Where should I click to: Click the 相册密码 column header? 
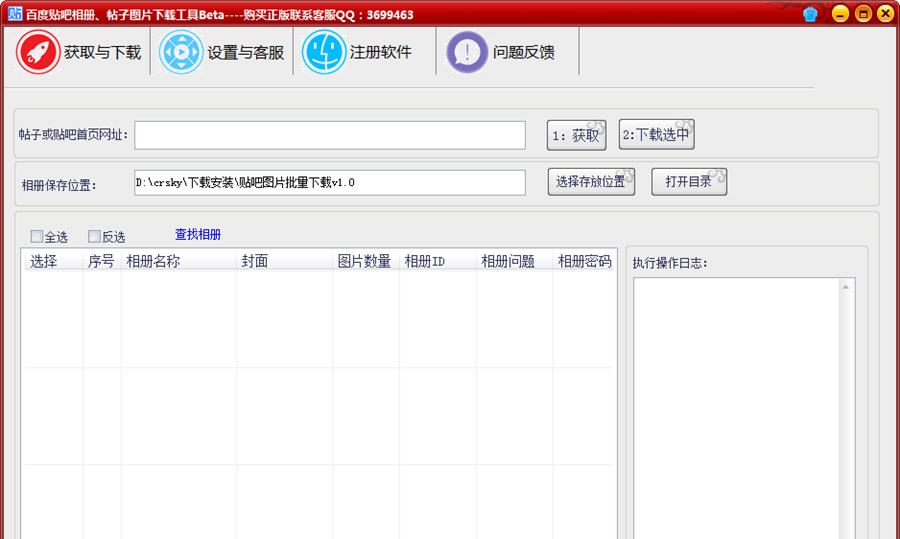(x=584, y=262)
